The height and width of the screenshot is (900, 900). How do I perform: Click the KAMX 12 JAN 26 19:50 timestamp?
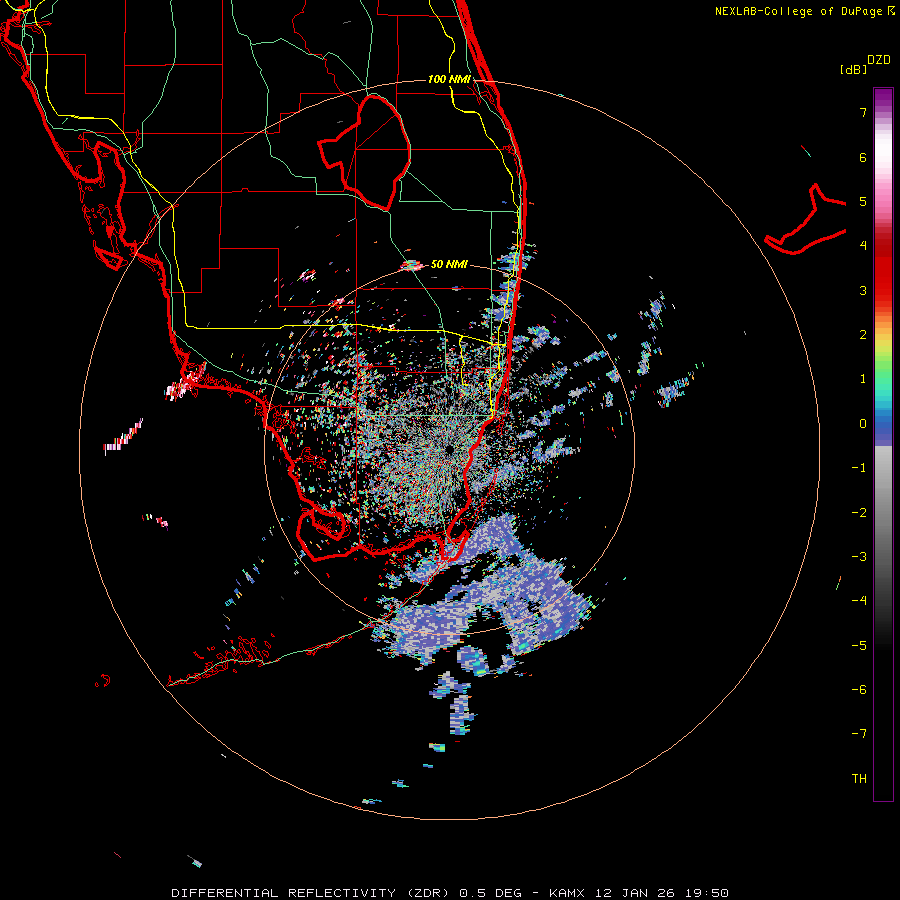click(x=639, y=893)
